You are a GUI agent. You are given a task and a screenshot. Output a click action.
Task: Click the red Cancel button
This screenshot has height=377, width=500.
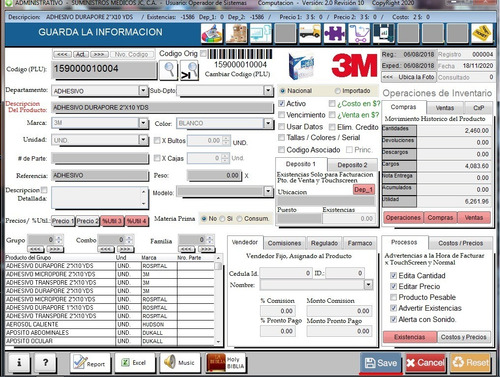[426, 363]
